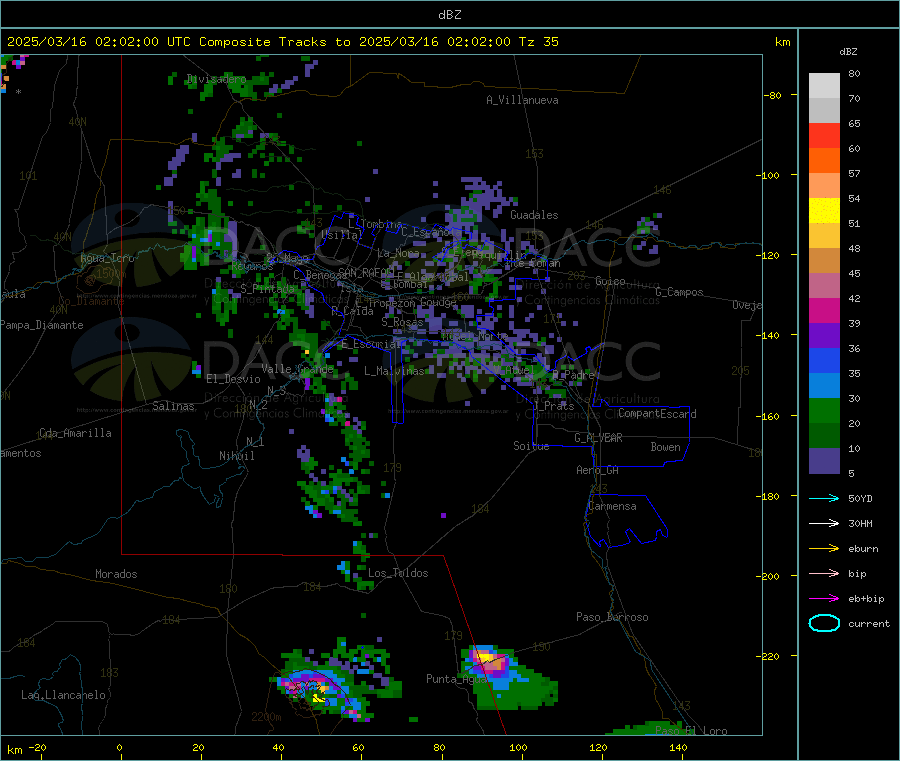
Task: Click the 'Divisadero' map label
Action: pos(216,79)
